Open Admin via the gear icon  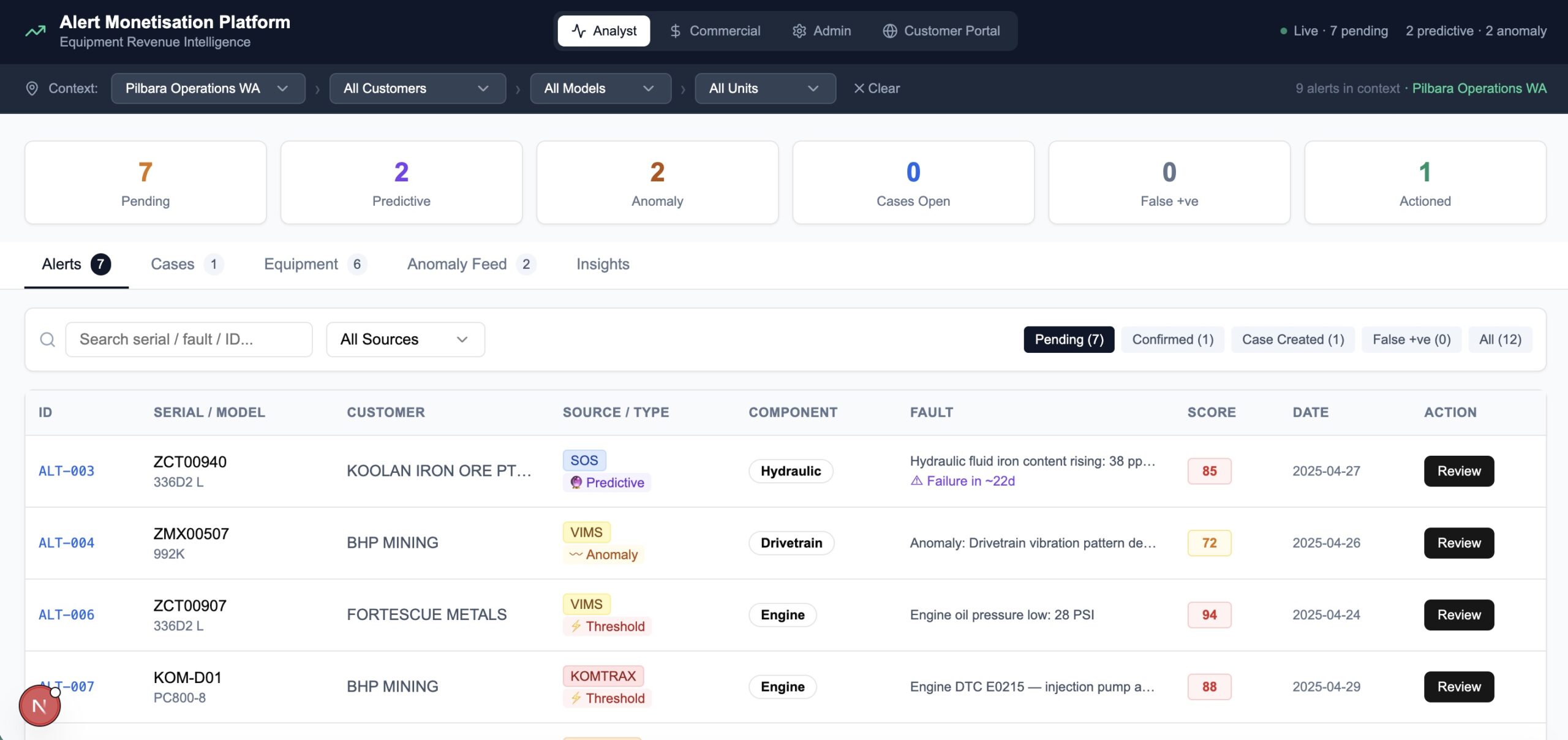click(799, 30)
